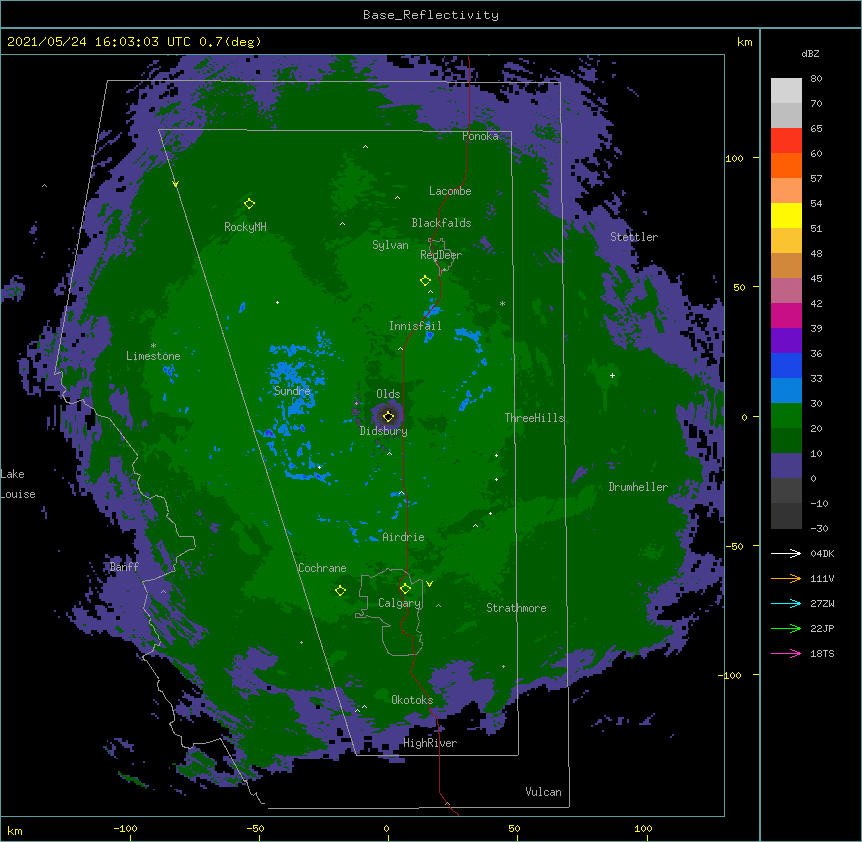Screen dimensions: 862x842
Task: Click the green arrow legend icon for 22JP
Action: [x=786, y=628]
